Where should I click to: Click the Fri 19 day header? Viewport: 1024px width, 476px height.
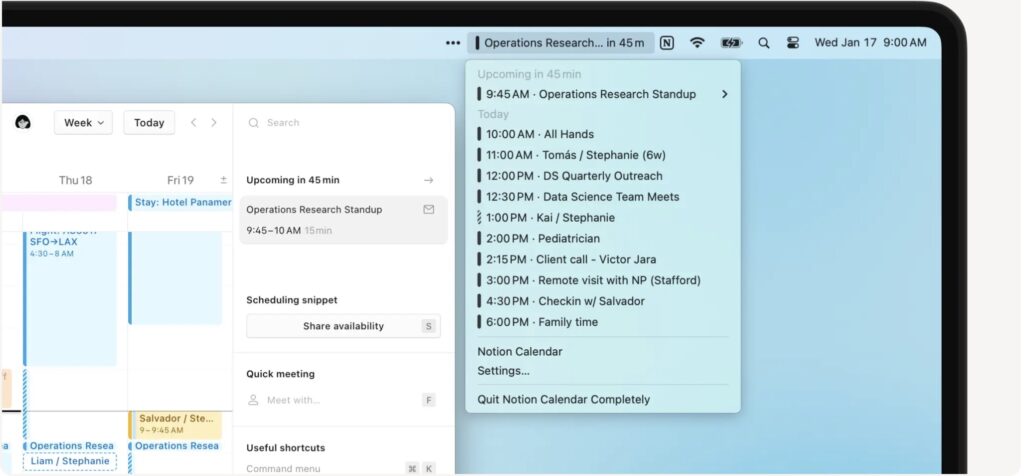click(180, 180)
